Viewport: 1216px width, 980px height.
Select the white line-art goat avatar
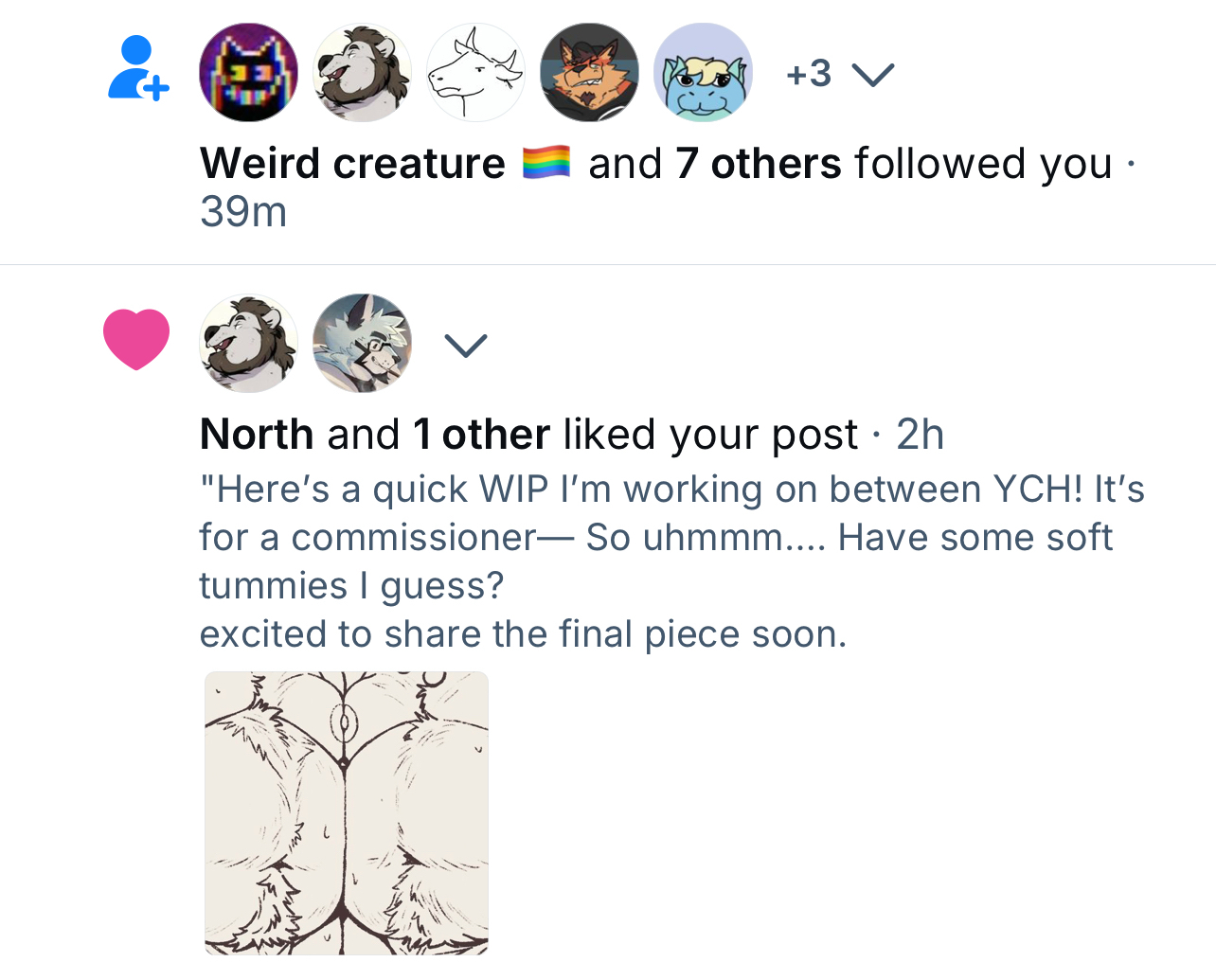[475, 73]
